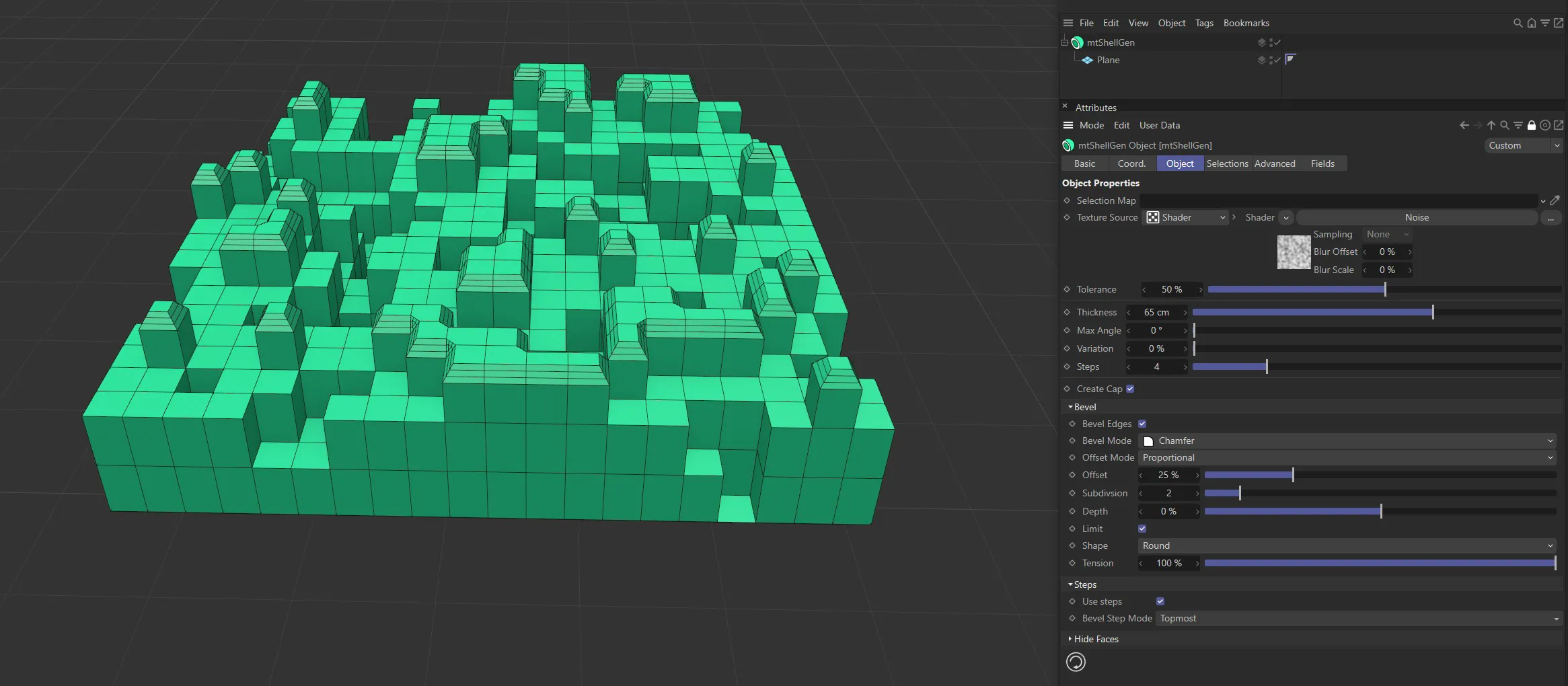Open the Texture Source Shader dropdown
Image resolution: width=1568 pixels, height=686 pixels.
tap(1187, 217)
